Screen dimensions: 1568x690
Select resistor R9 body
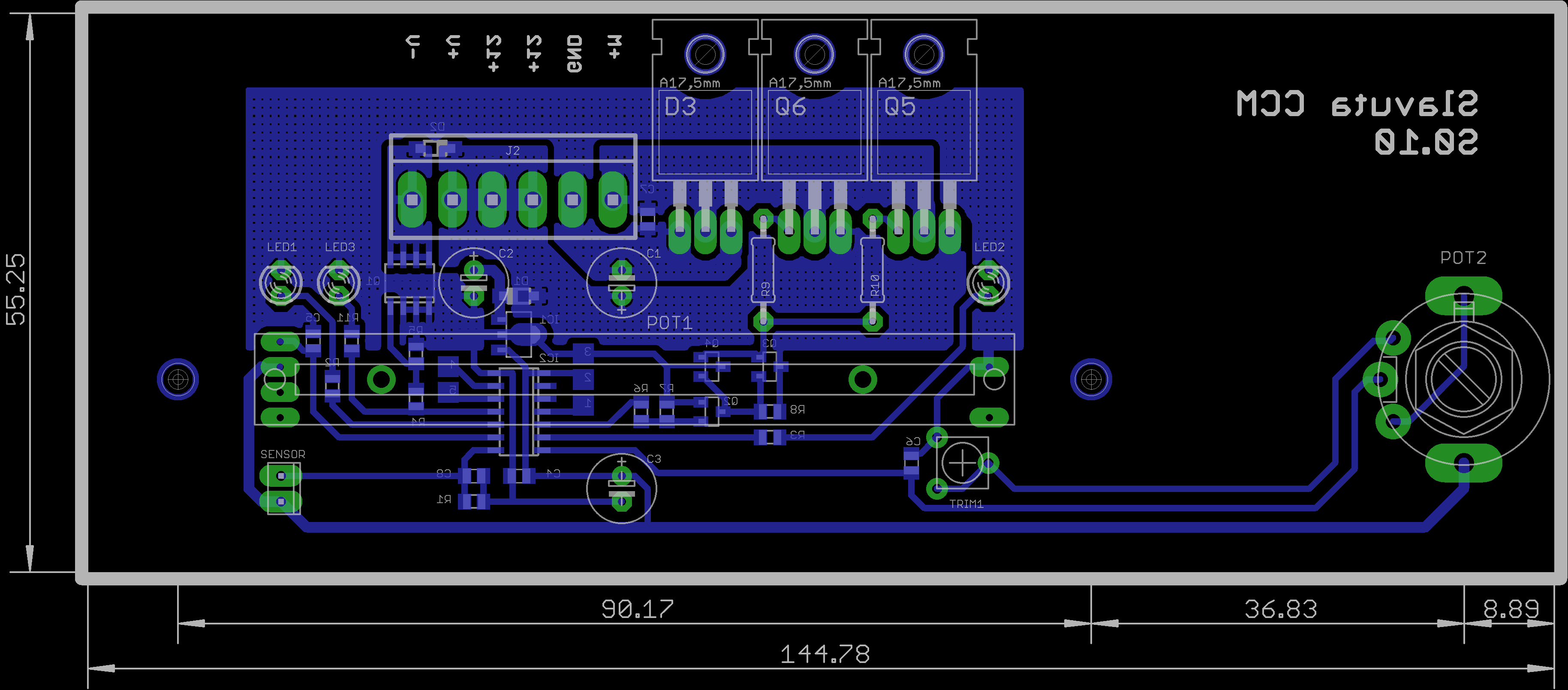pyautogui.click(x=763, y=271)
